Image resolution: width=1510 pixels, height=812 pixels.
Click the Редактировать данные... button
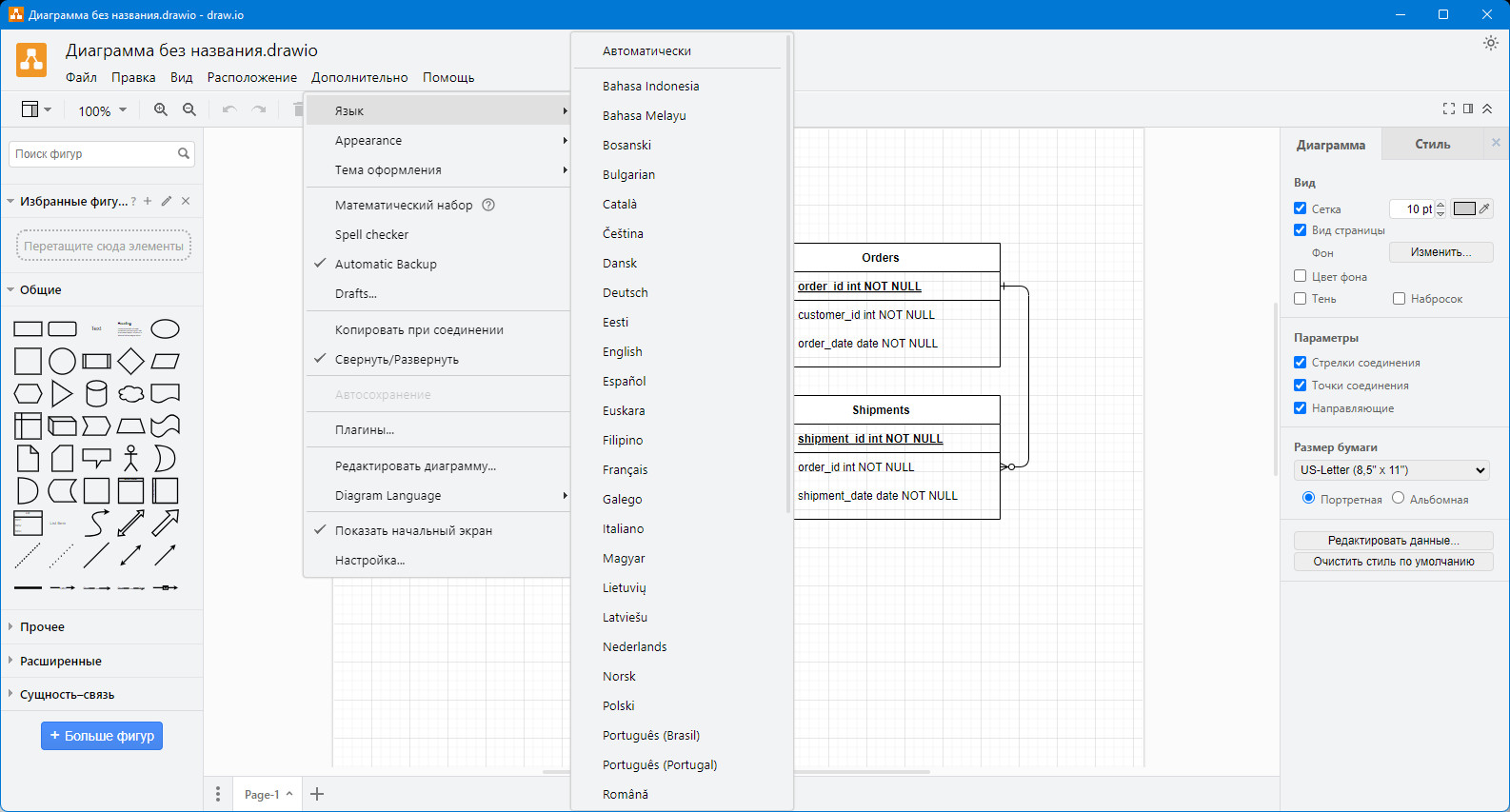[x=1394, y=540]
